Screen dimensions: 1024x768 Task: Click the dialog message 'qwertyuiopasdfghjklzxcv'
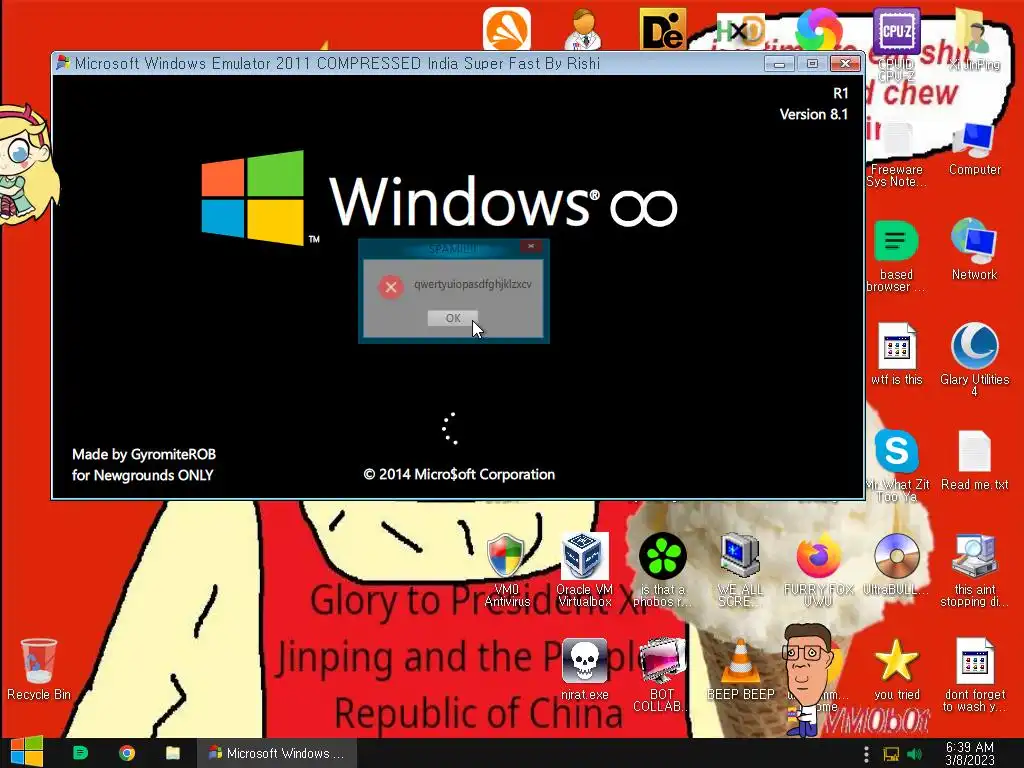tap(473, 285)
